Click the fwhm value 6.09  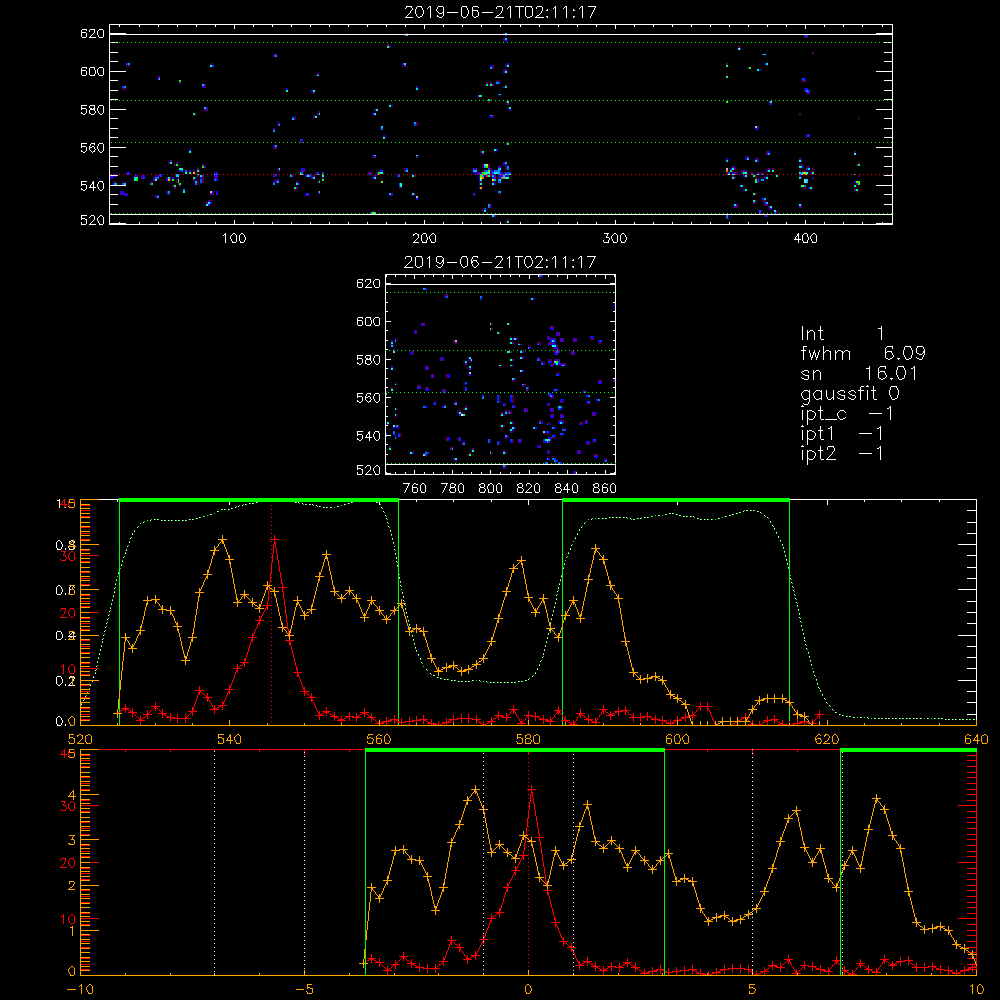[904, 353]
